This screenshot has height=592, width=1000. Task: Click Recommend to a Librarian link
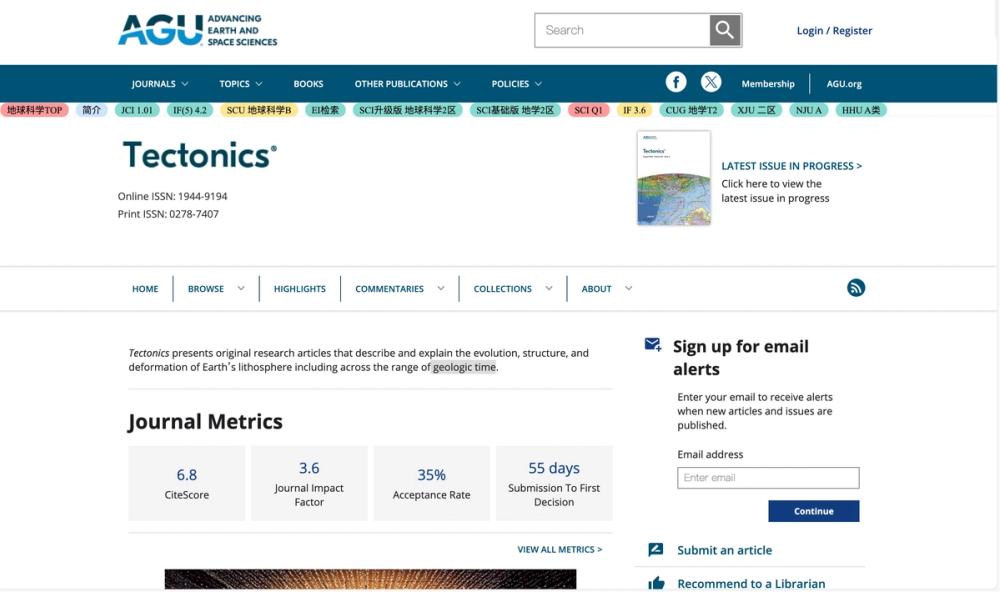(751, 583)
